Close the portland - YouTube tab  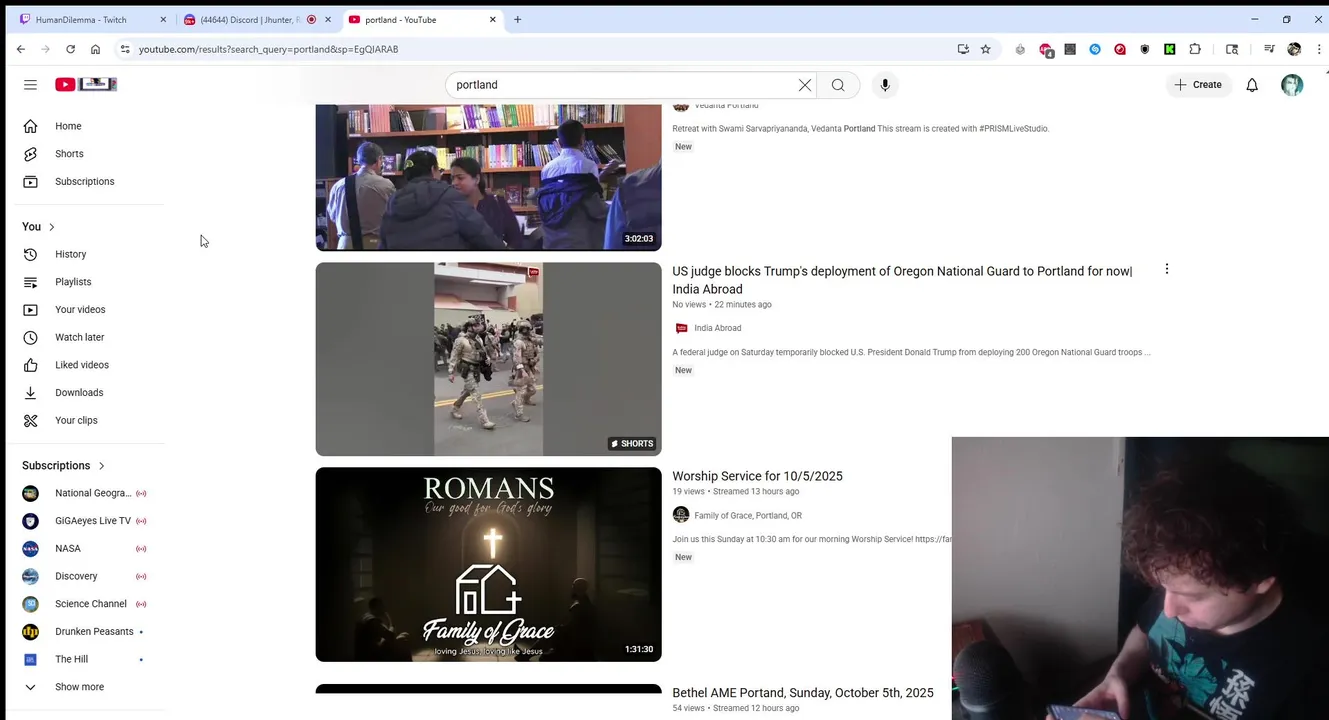(x=492, y=19)
